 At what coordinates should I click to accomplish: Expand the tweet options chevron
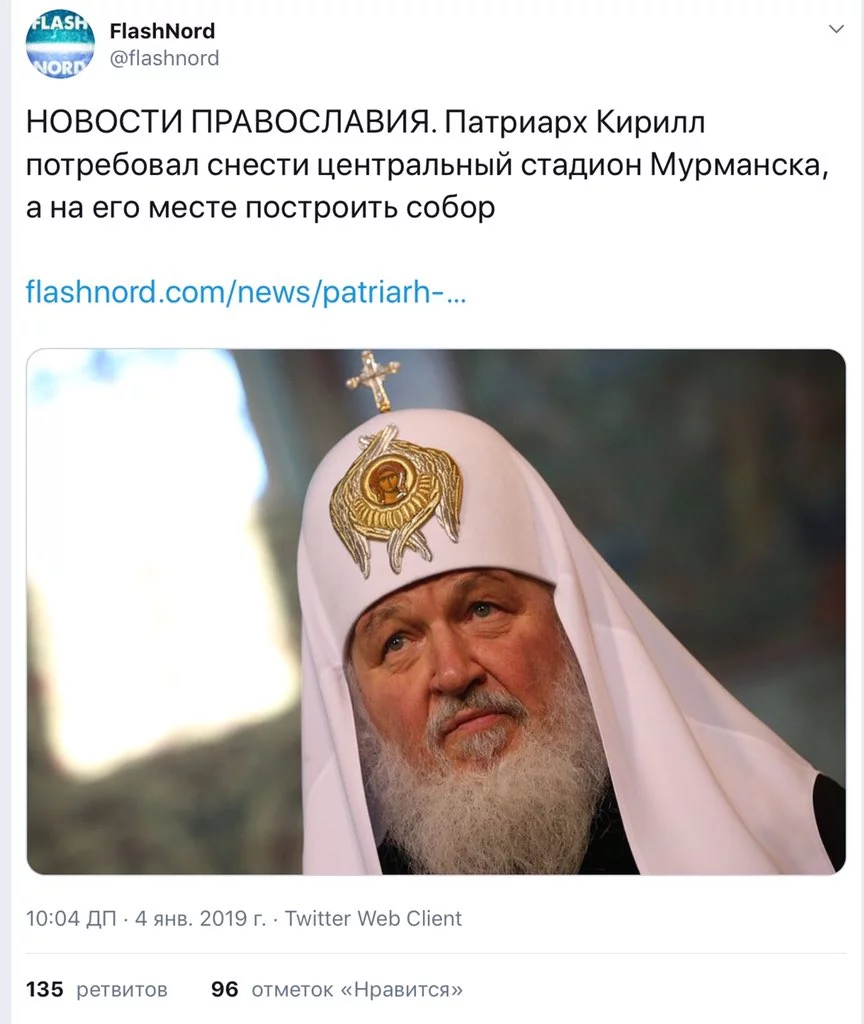tap(836, 29)
